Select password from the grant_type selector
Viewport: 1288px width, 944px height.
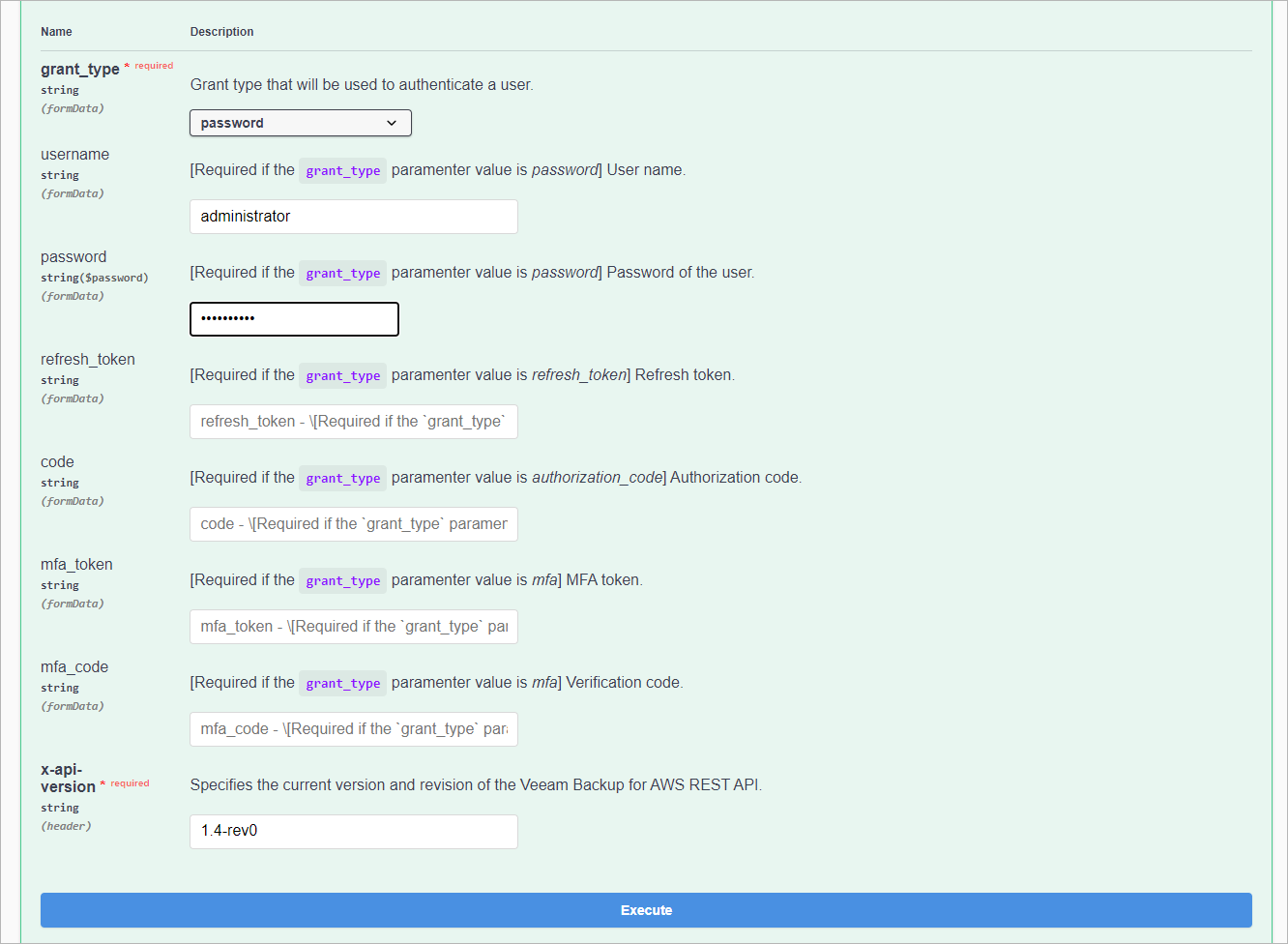(x=300, y=123)
